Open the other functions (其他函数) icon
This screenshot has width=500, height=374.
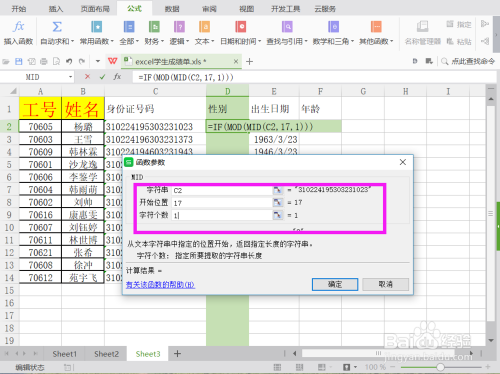coord(376,27)
